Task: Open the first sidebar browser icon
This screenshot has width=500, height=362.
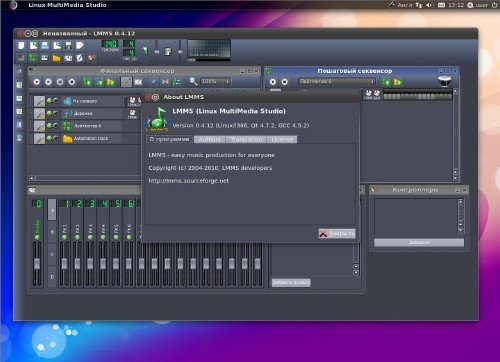Action: (x=19, y=71)
